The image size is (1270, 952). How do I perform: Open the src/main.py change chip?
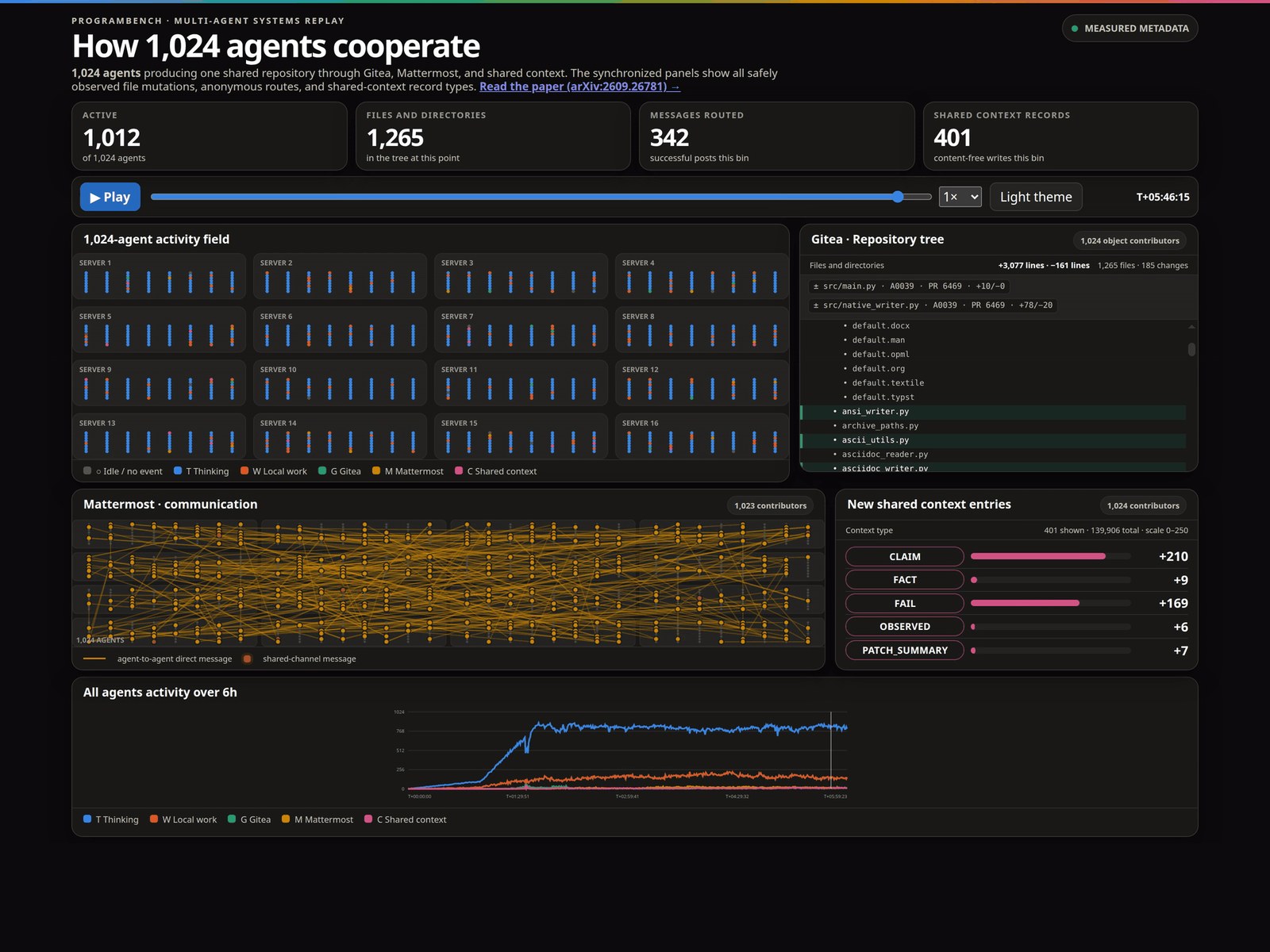[x=909, y=286]
